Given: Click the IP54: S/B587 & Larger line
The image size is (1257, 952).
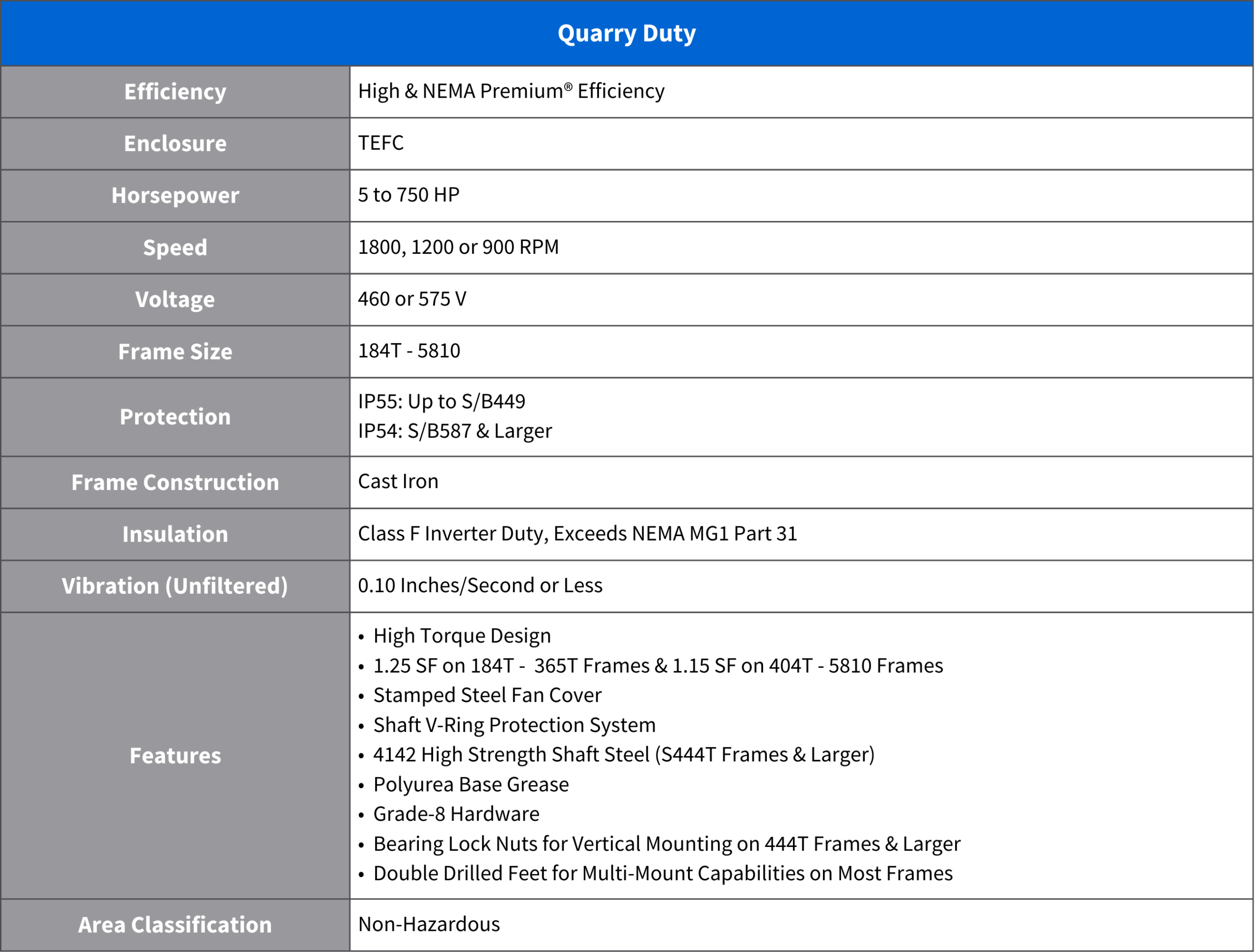Looking at the screenshot, I should click(x=455, y=432).
